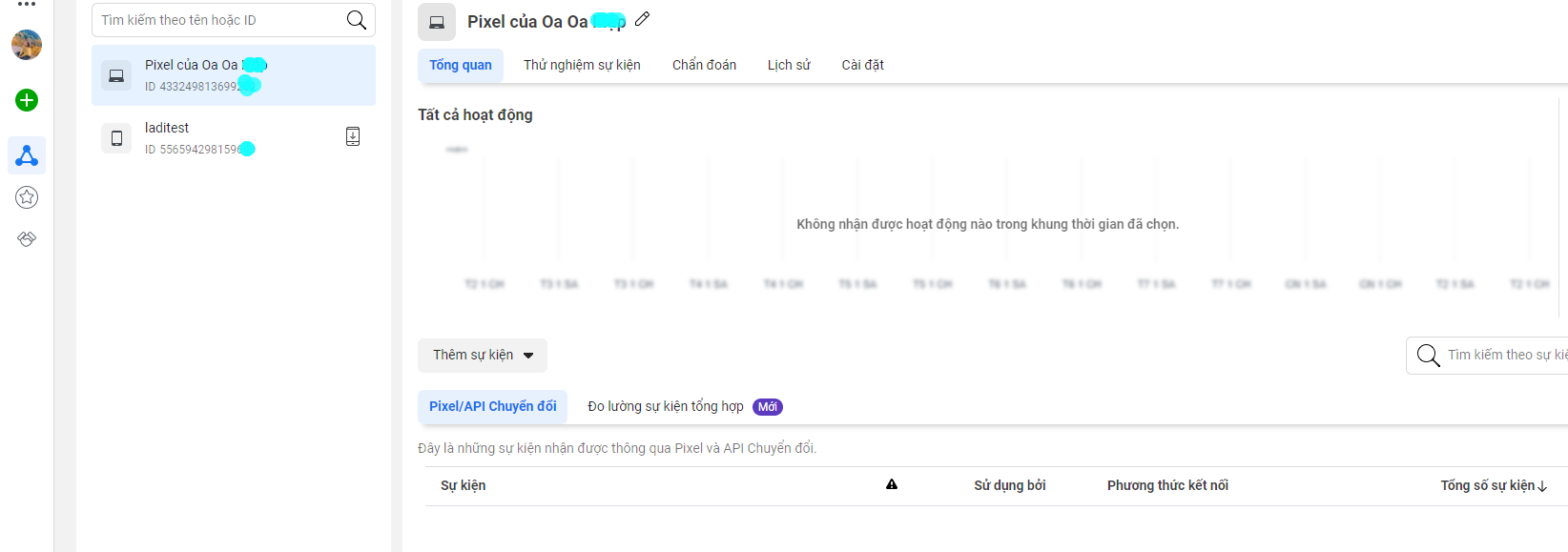
Task: Click the magnifier icon in name/ID search
Action: point(357,20)
